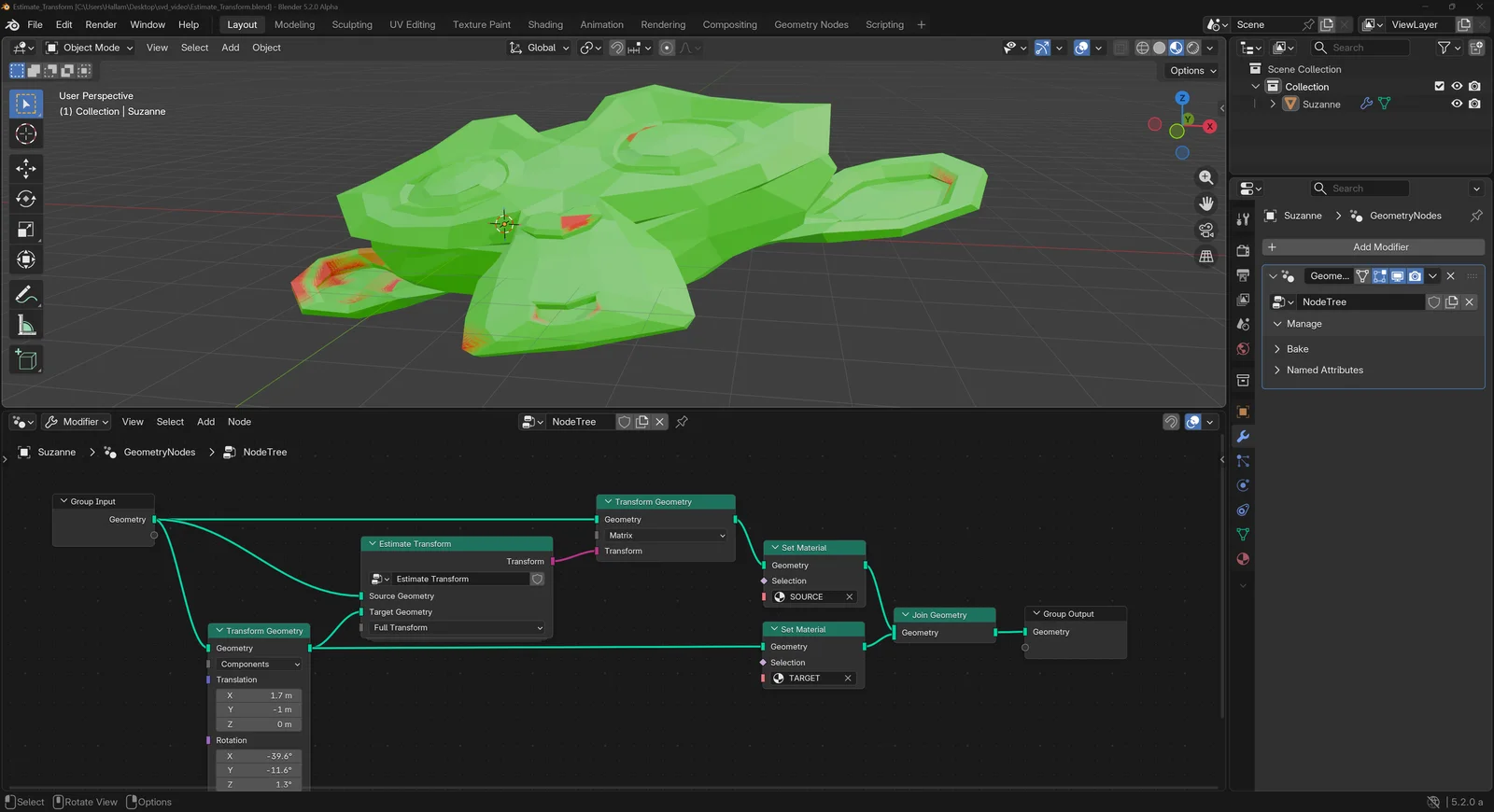Open the Components dropdown in Transform Geometry node
Image resolution: width=1494 pixels, height=812 pixels.
[x=259, y=665]
